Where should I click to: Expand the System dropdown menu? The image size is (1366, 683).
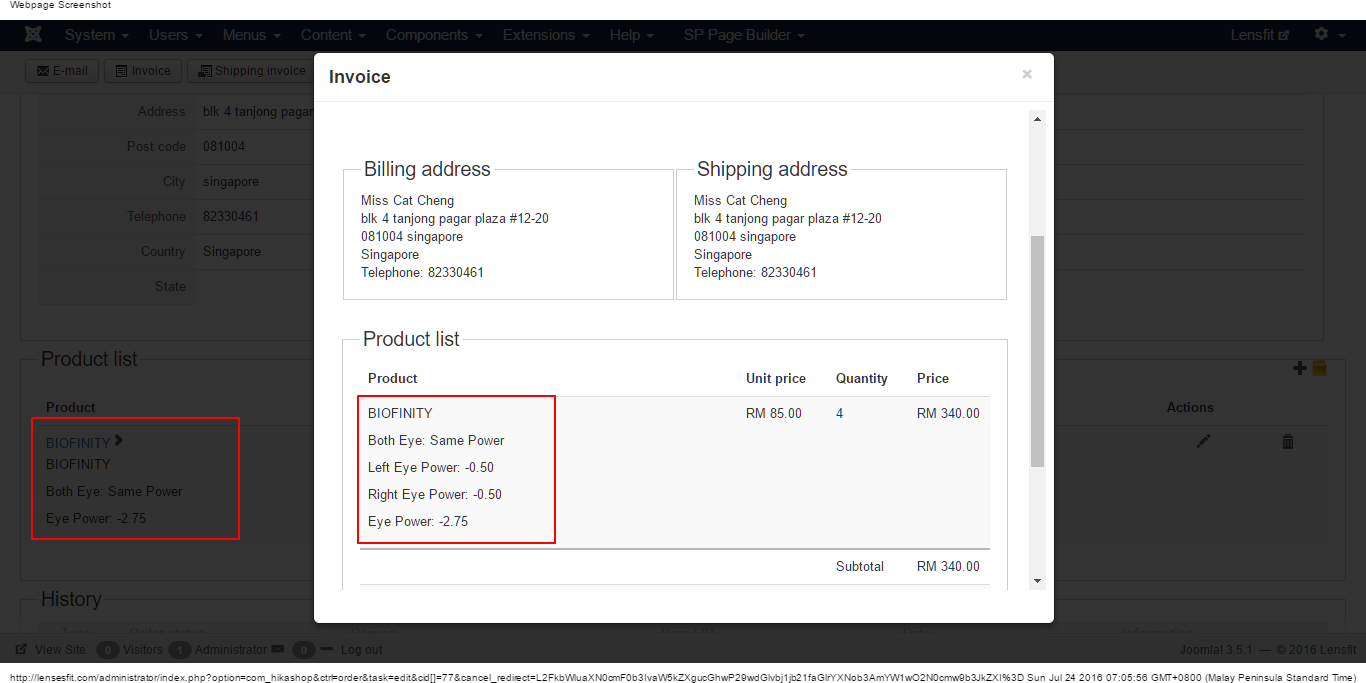96,35
